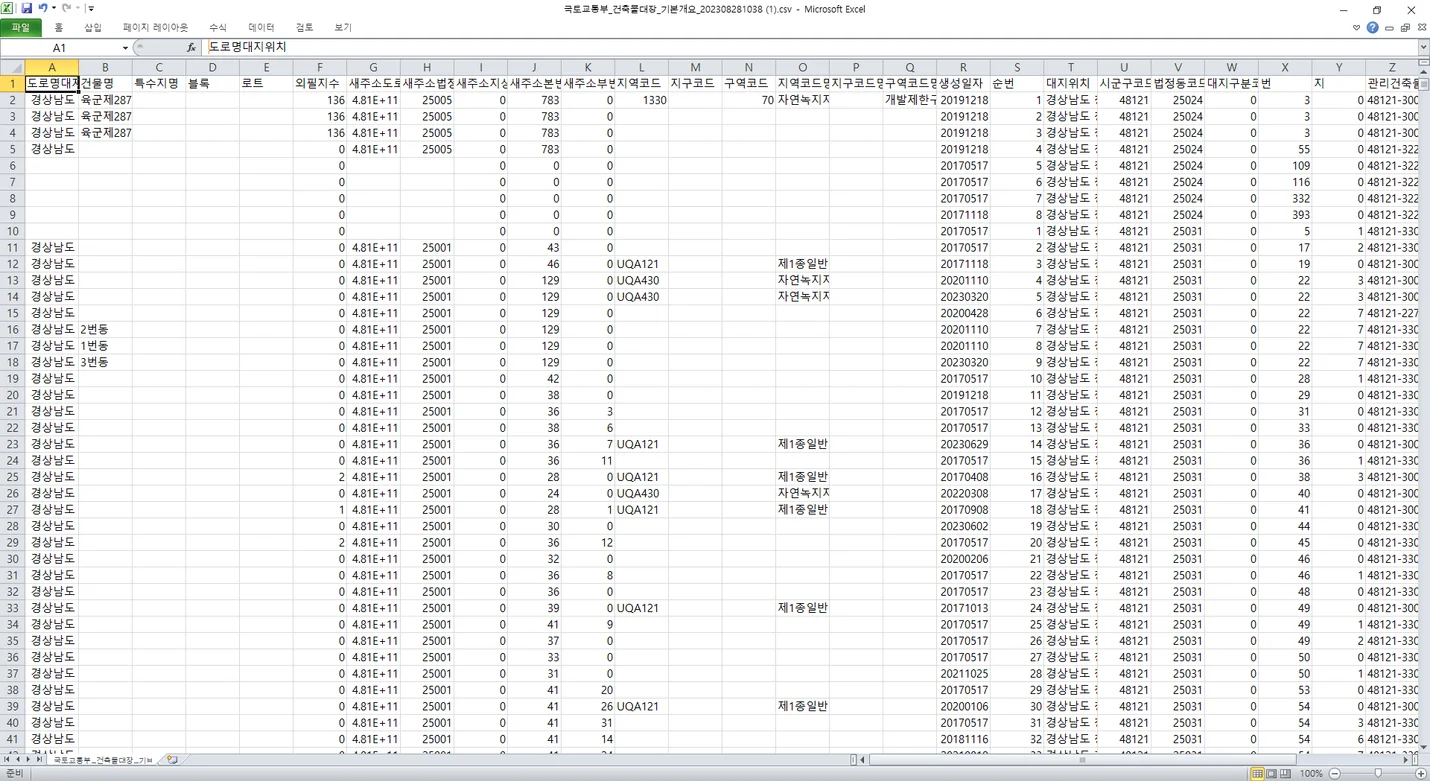Click the Excel application icon in title bar

pyautogui.click(x=8, y=8)
